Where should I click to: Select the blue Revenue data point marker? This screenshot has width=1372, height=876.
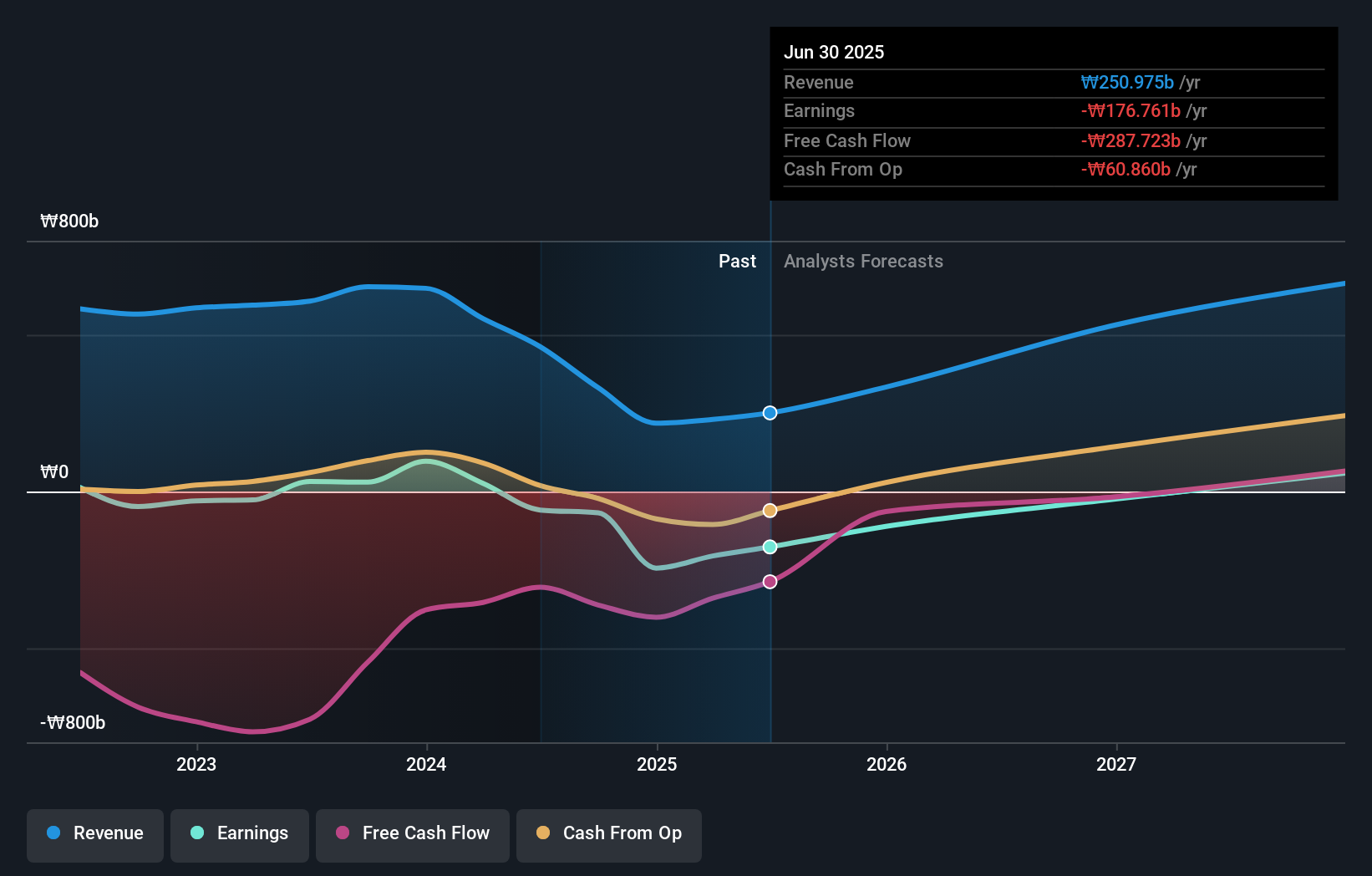770,412
